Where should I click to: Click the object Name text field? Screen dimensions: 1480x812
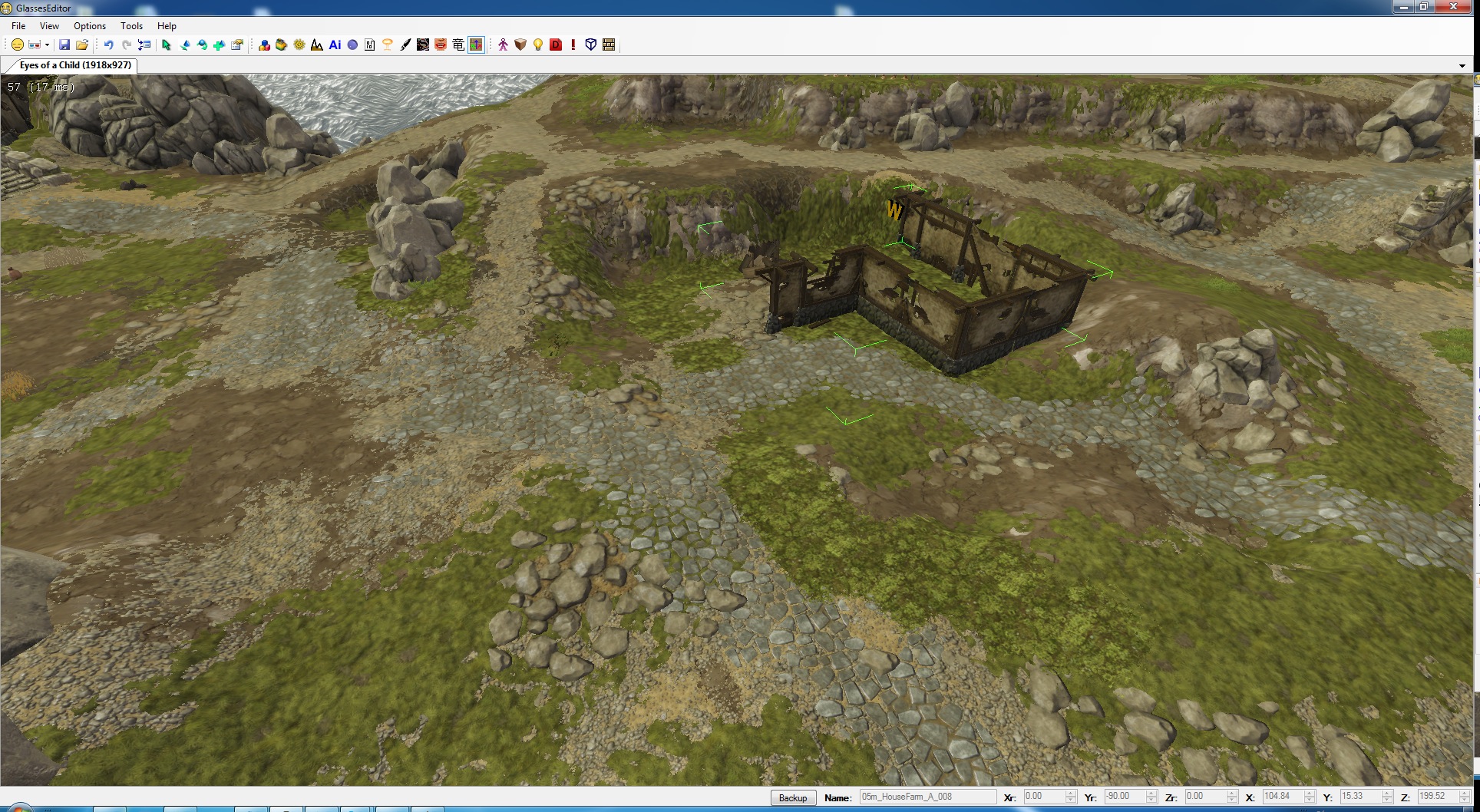point(927,797)
